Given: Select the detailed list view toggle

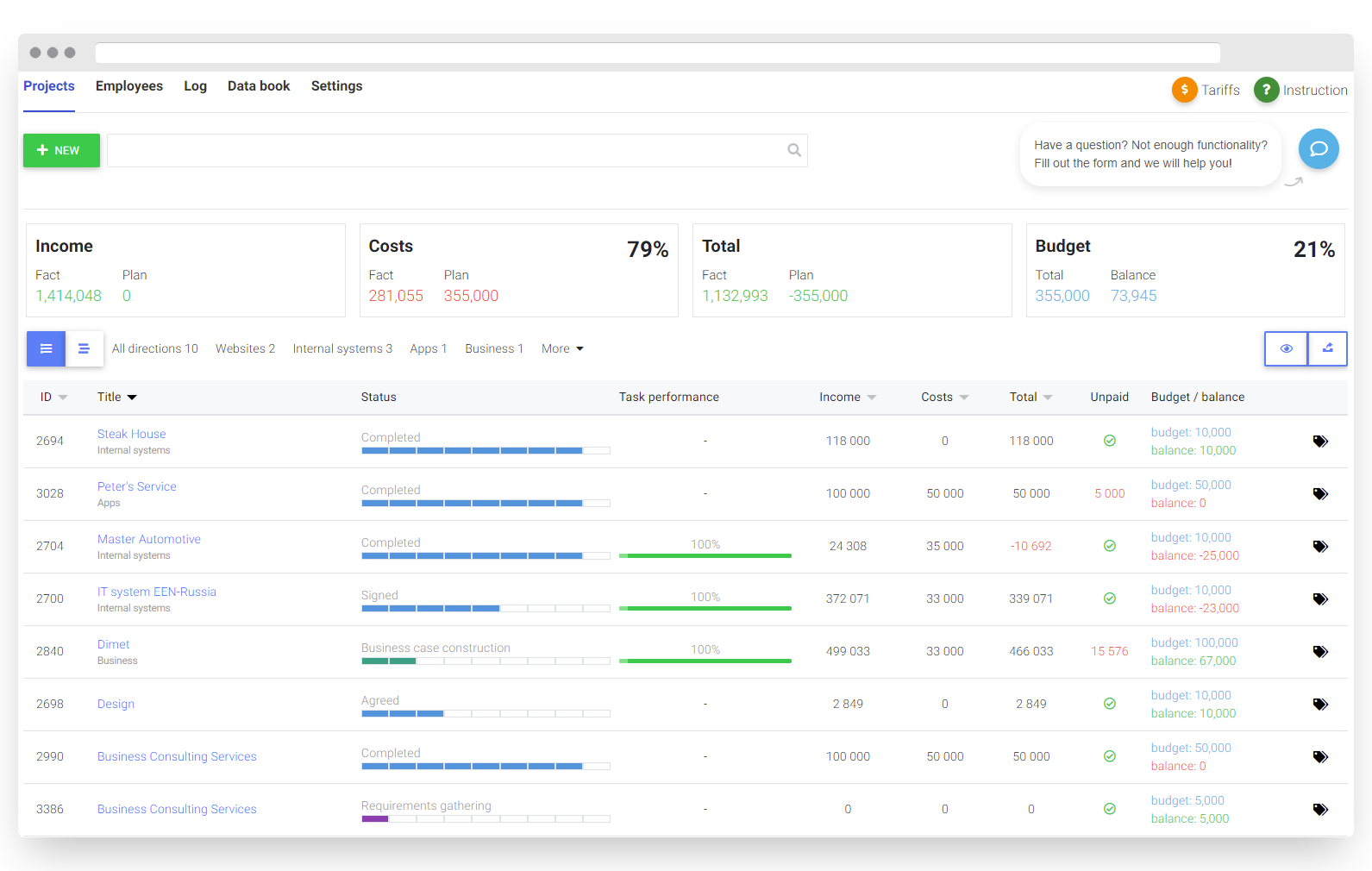Looking at the screenshot, I should coord(47,348).
